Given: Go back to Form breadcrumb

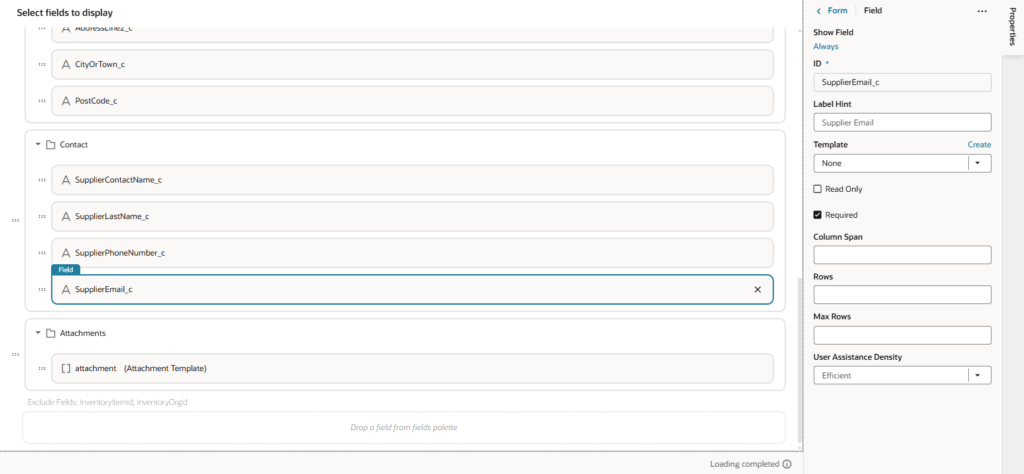Looking at the screenshot, I should pyautogui.click(x=837, y=11).
